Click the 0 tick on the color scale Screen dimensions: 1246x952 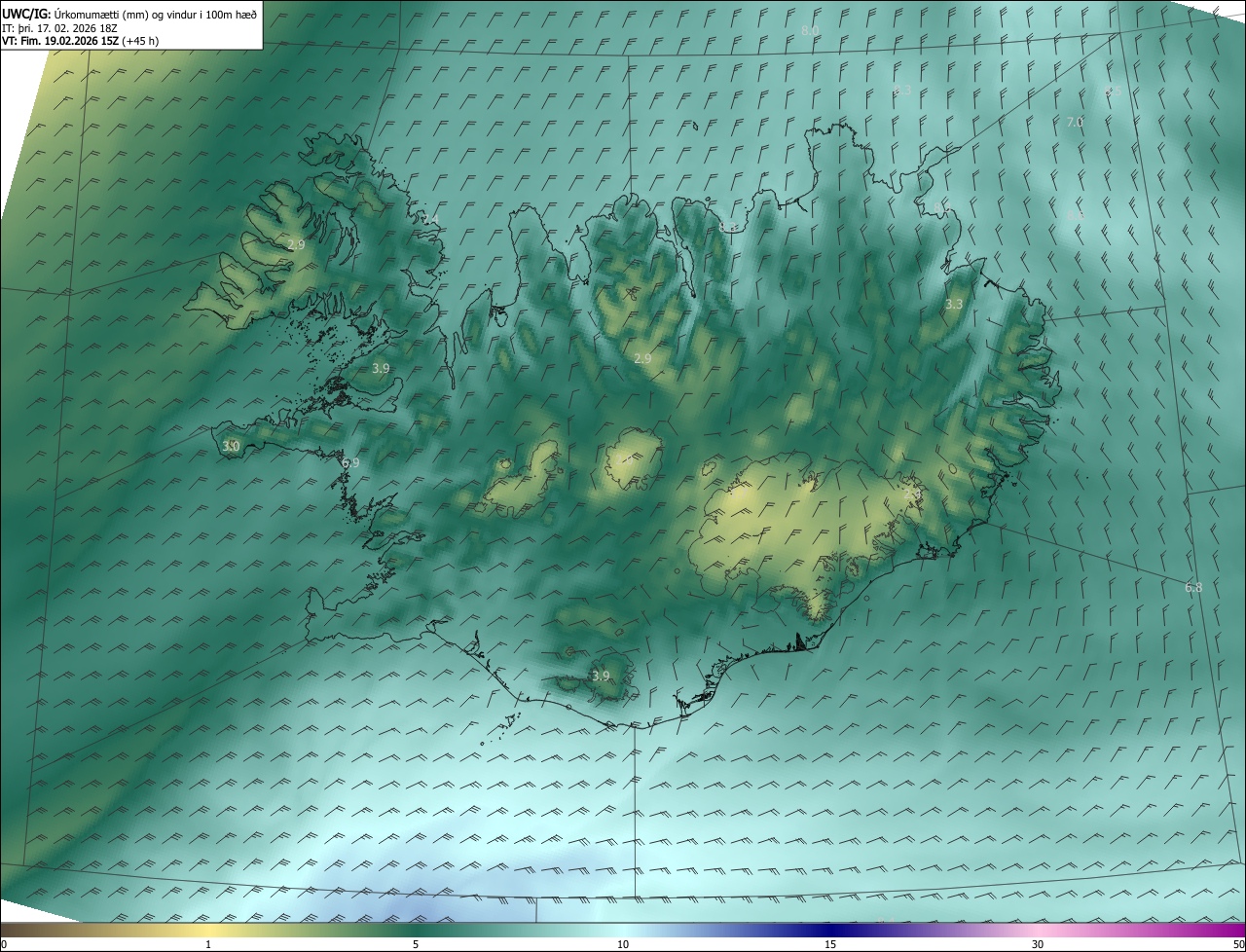click(4, 944)
